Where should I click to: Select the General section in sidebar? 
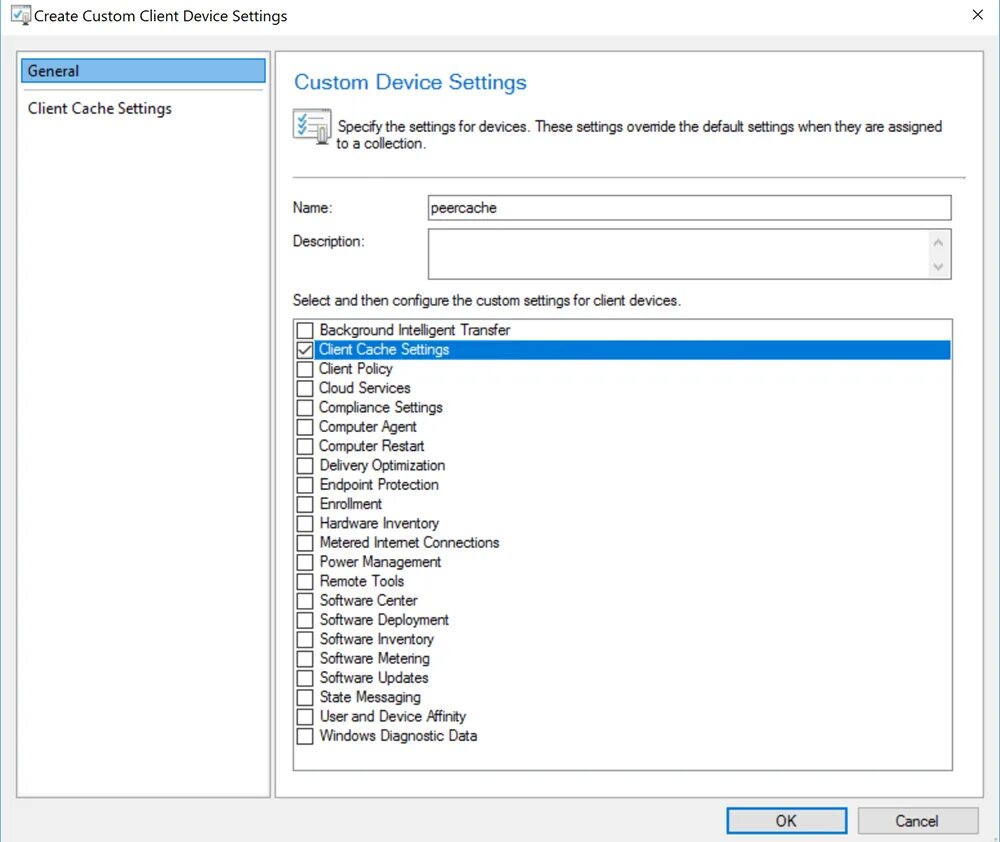point(143,71)
